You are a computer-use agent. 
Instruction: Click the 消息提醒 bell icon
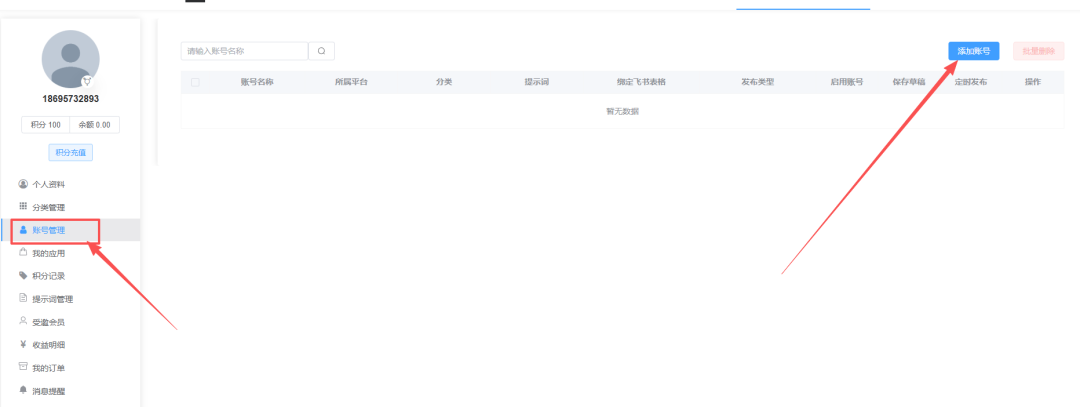coord(23,390)
